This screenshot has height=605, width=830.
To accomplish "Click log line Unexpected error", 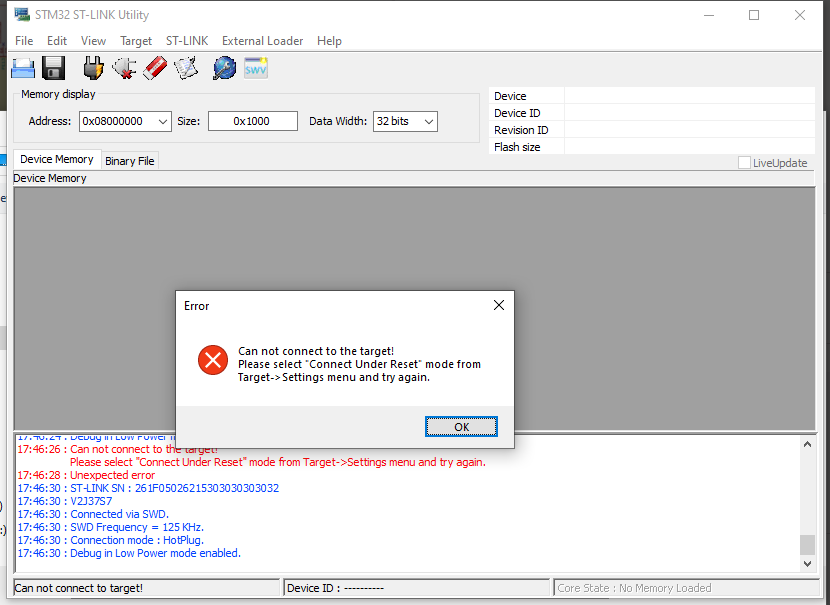I will point(86,475).
